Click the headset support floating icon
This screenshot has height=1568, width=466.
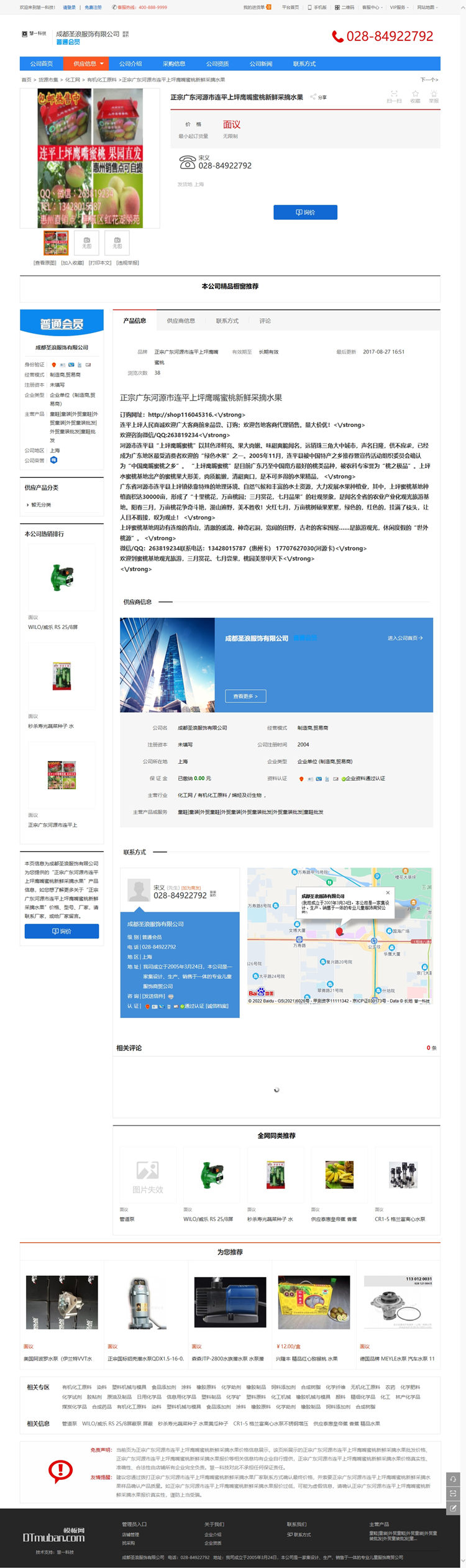coord(453,1479)
